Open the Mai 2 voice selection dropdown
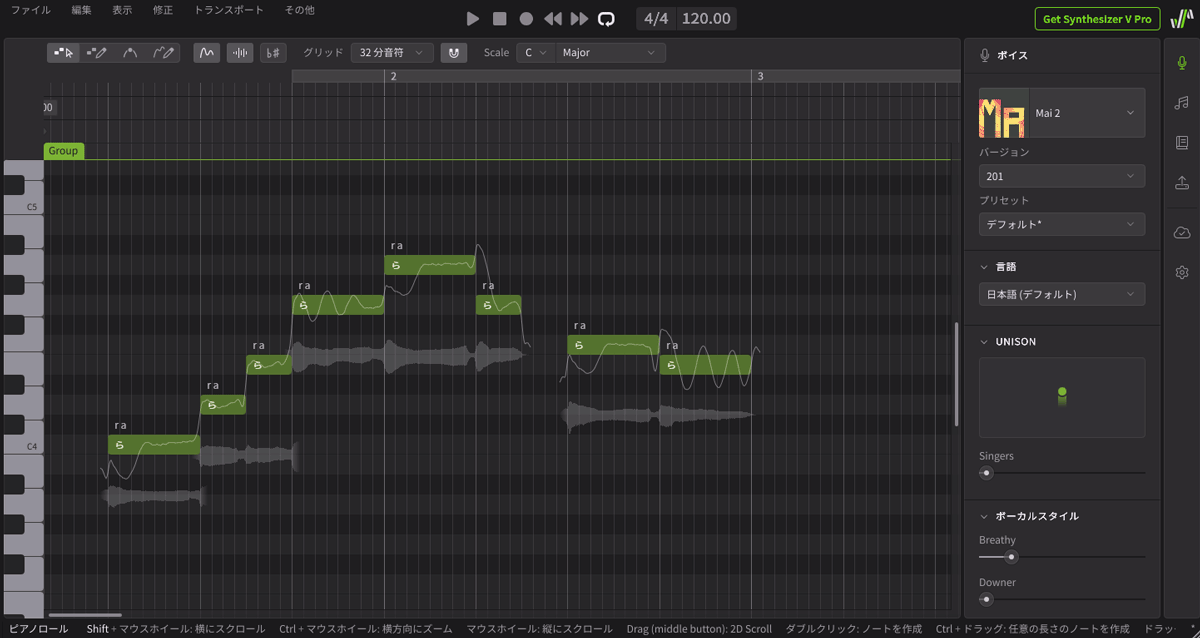1200x638 pixels. [x=1087, y=113]
